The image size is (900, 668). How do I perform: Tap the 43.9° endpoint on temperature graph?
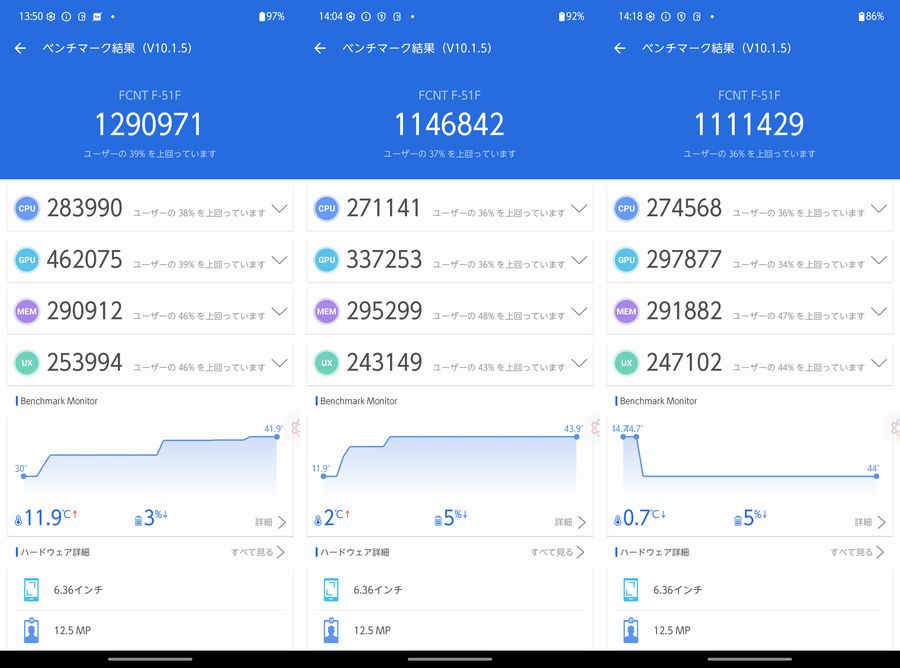(577, 437)
